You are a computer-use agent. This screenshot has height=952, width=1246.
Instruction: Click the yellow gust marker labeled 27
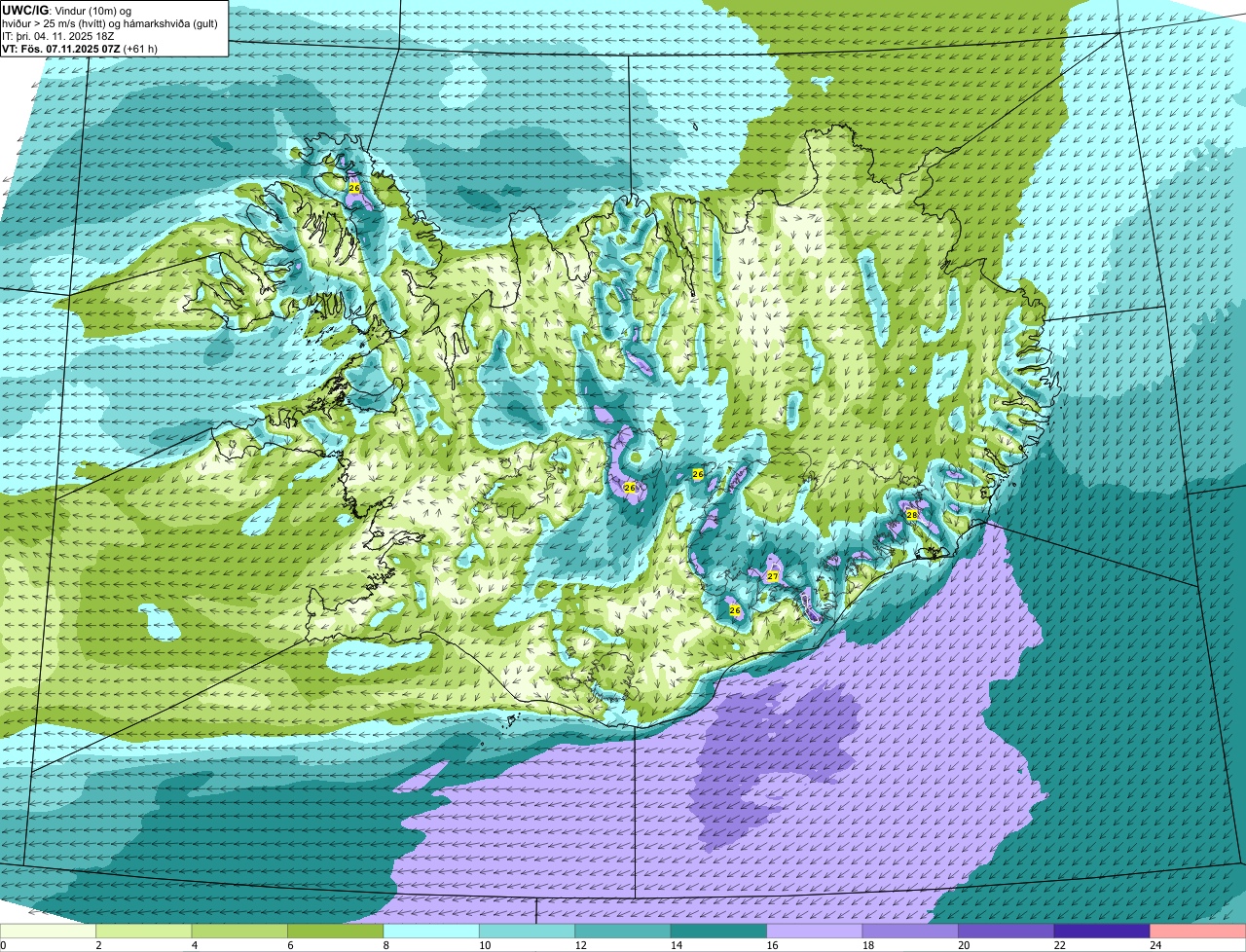[772, 576]
